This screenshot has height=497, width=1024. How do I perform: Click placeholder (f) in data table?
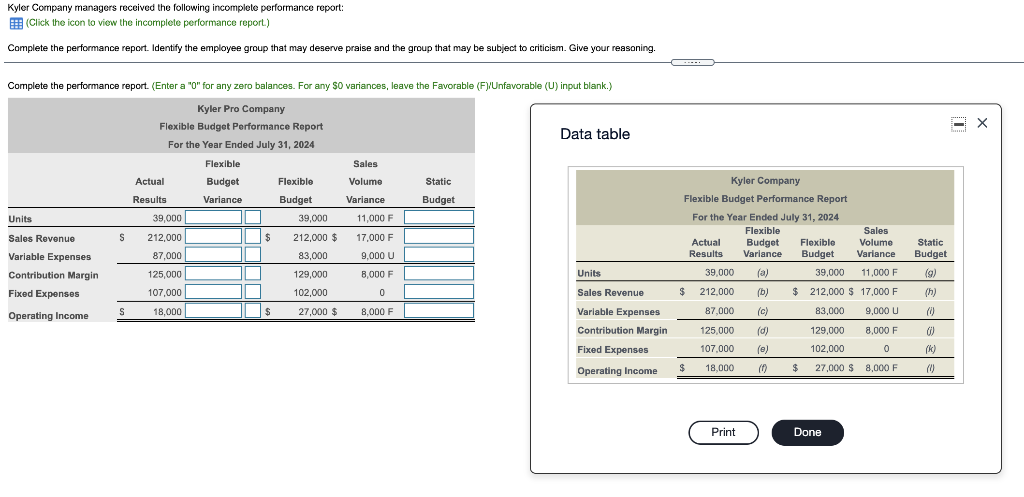point(762,368)
